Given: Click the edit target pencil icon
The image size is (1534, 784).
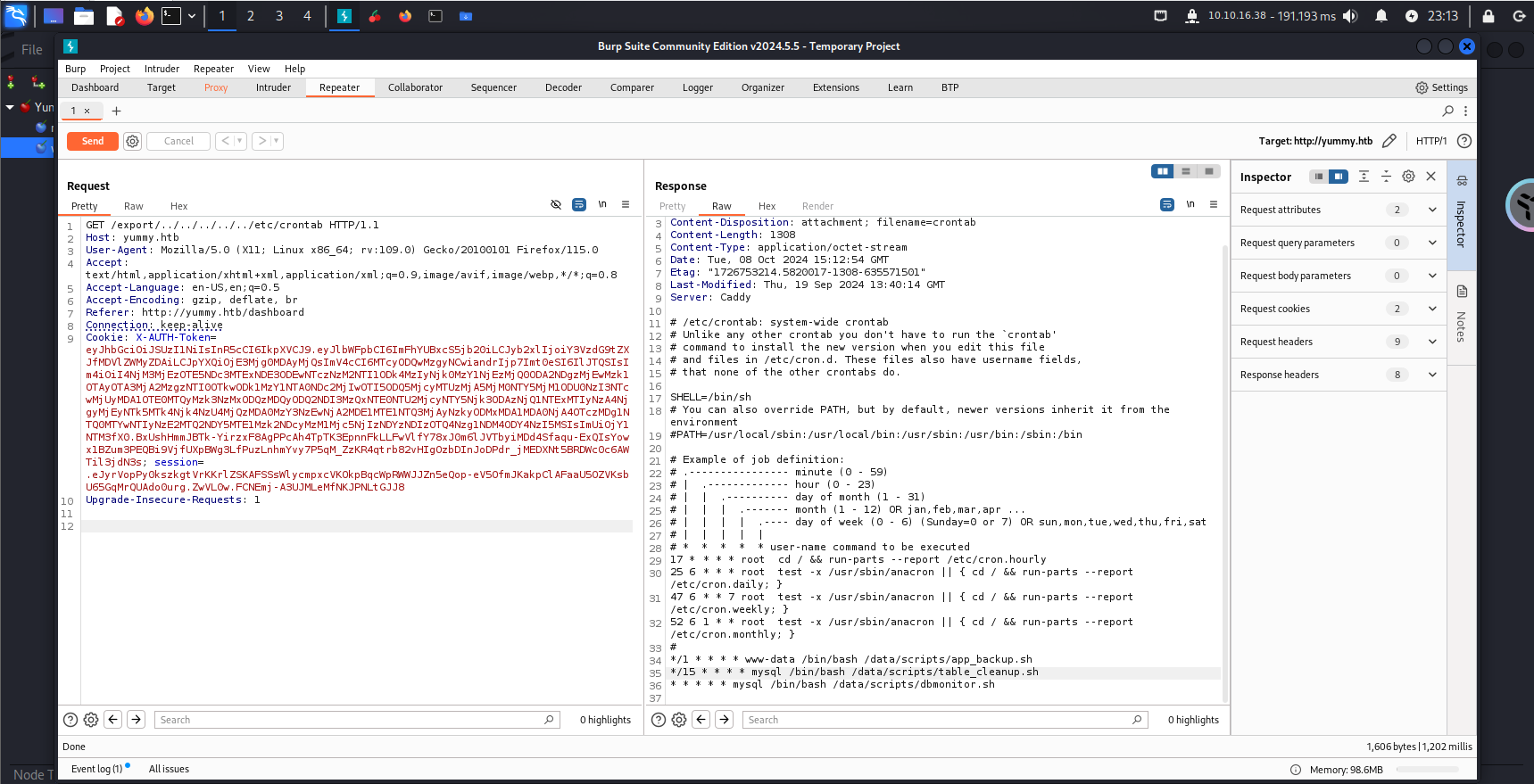Looking at the screenshot, I should click(x=1389, y=141).
